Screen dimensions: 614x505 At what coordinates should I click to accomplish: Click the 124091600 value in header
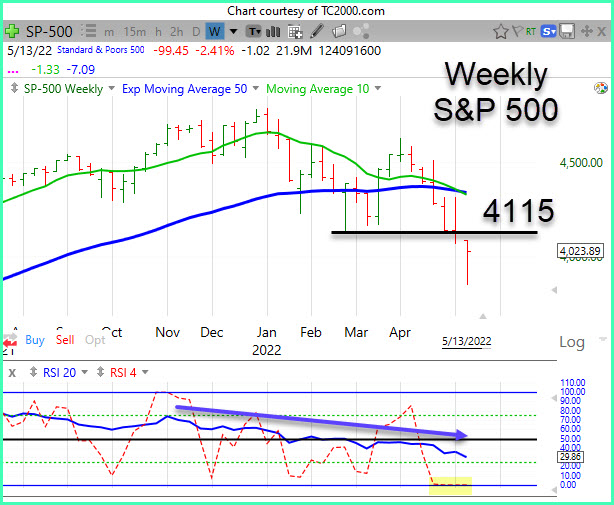(350, 50)
